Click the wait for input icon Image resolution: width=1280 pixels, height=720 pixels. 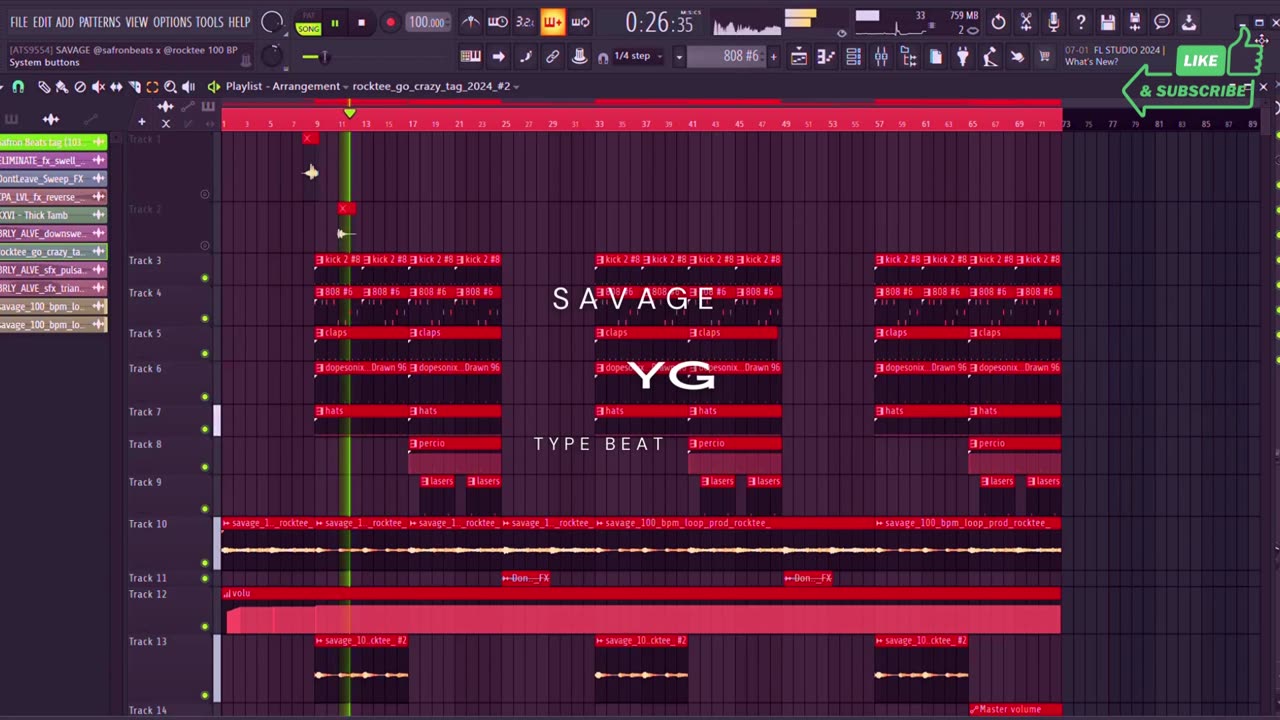click(x=497, y=22)
